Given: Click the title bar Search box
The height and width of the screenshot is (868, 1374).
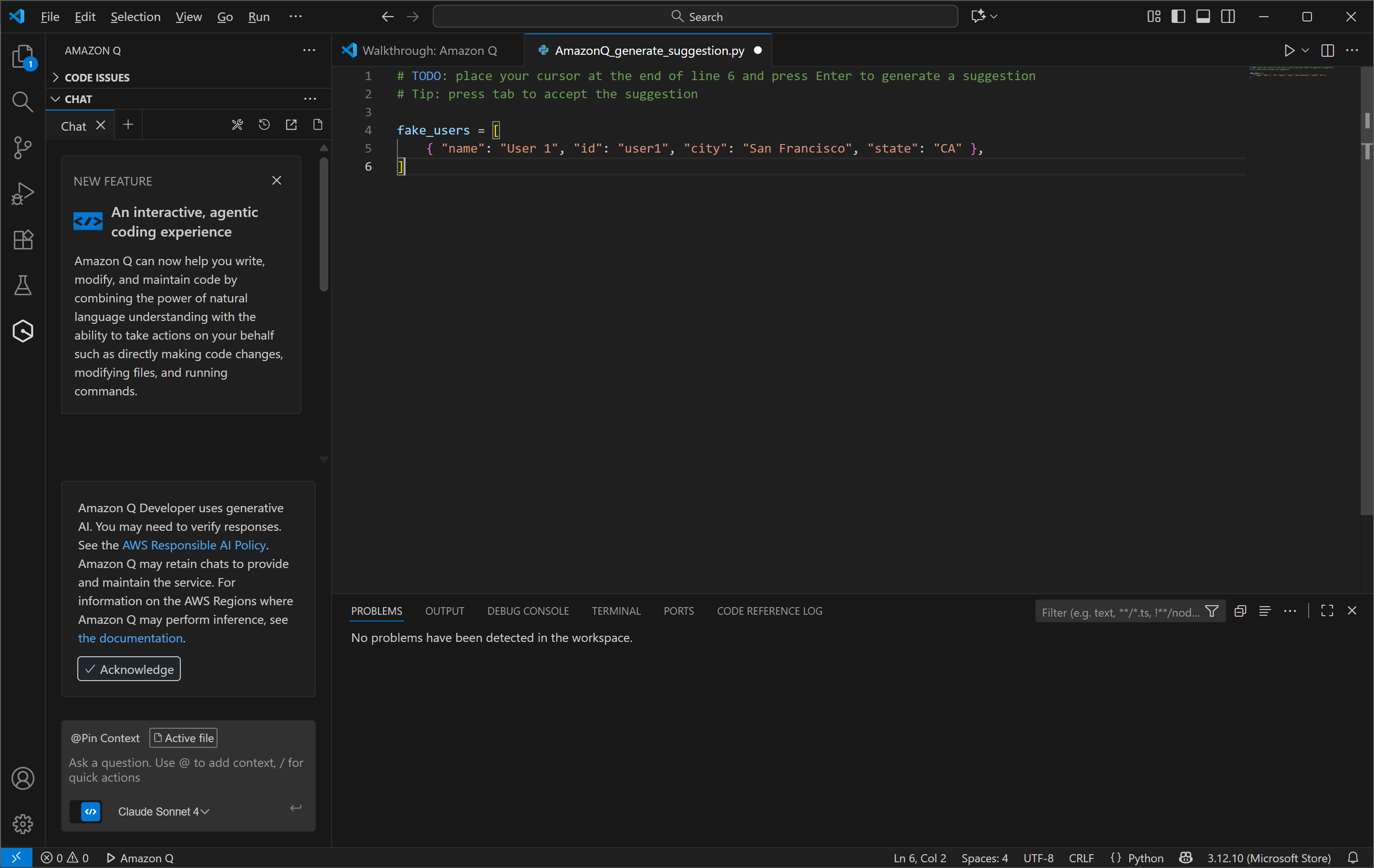Looking at the screenshot, I should click(x=696, y=17).
